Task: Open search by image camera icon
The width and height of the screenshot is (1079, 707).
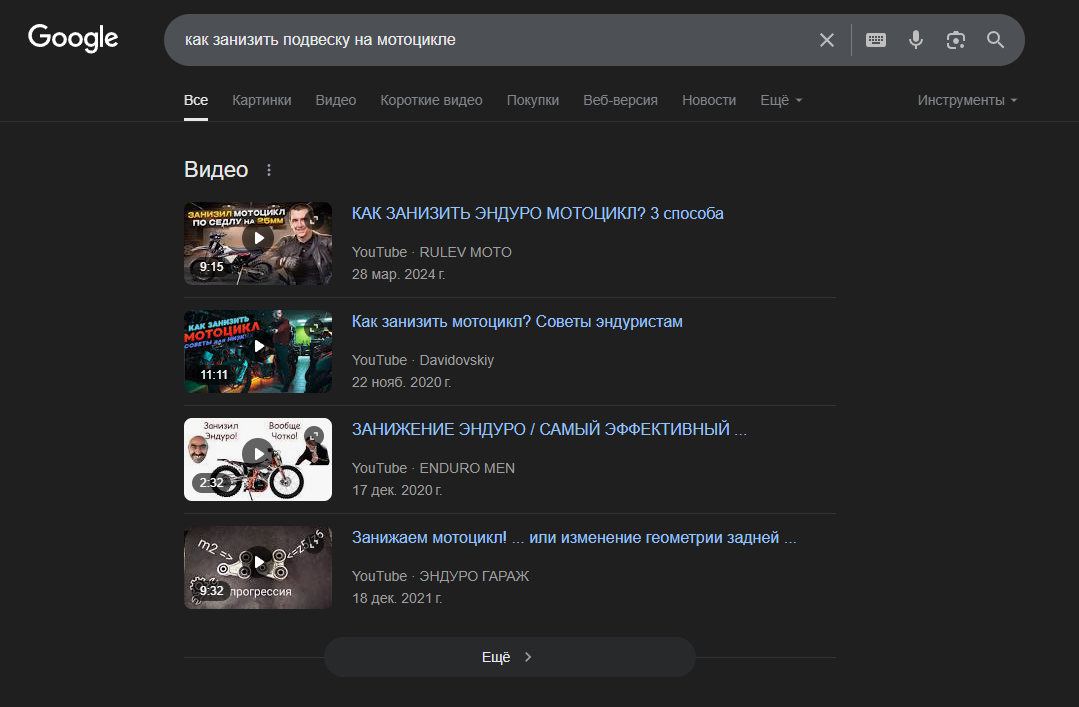Action: click(x=956, y=40)
